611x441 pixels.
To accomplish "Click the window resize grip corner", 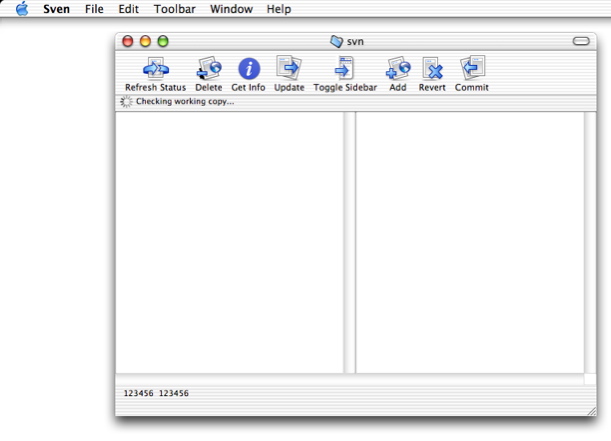I will pos(592,411).
